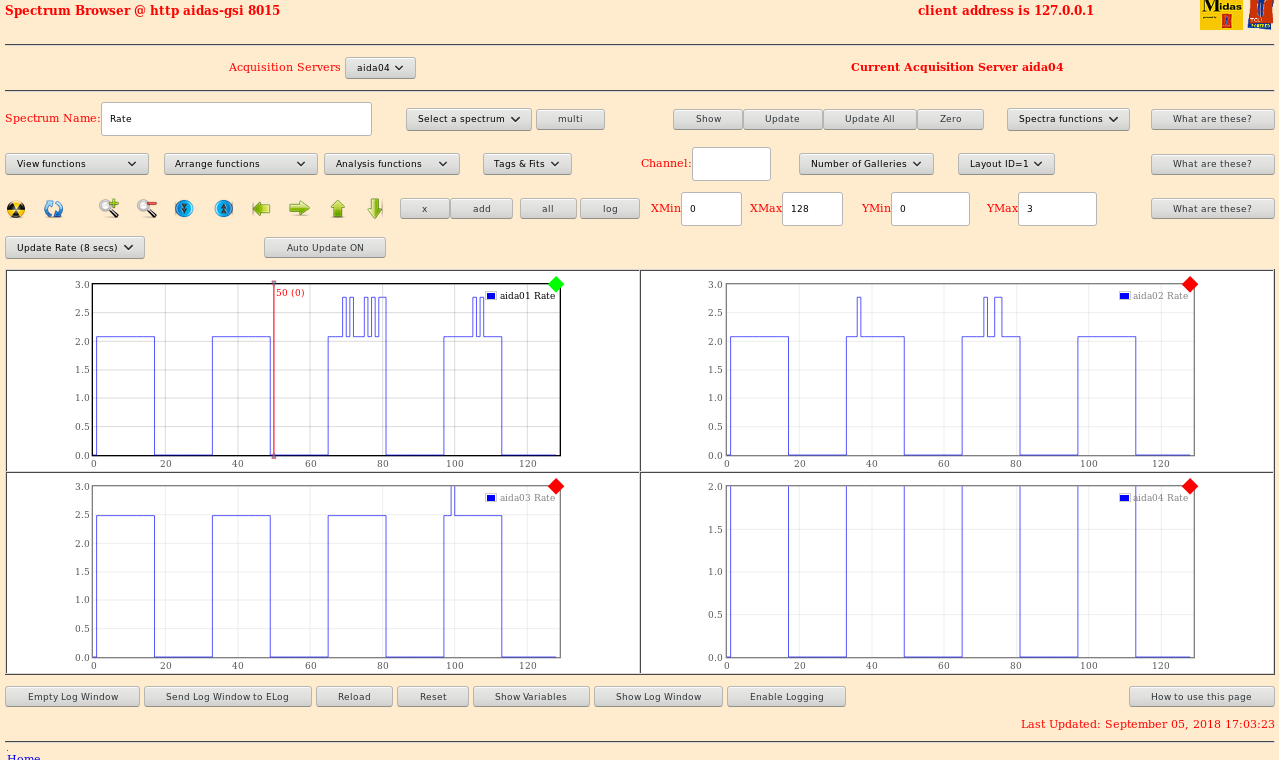Click the radiation symbol icon
Screen dimensions: 1279x760
(x=16, y=209)
